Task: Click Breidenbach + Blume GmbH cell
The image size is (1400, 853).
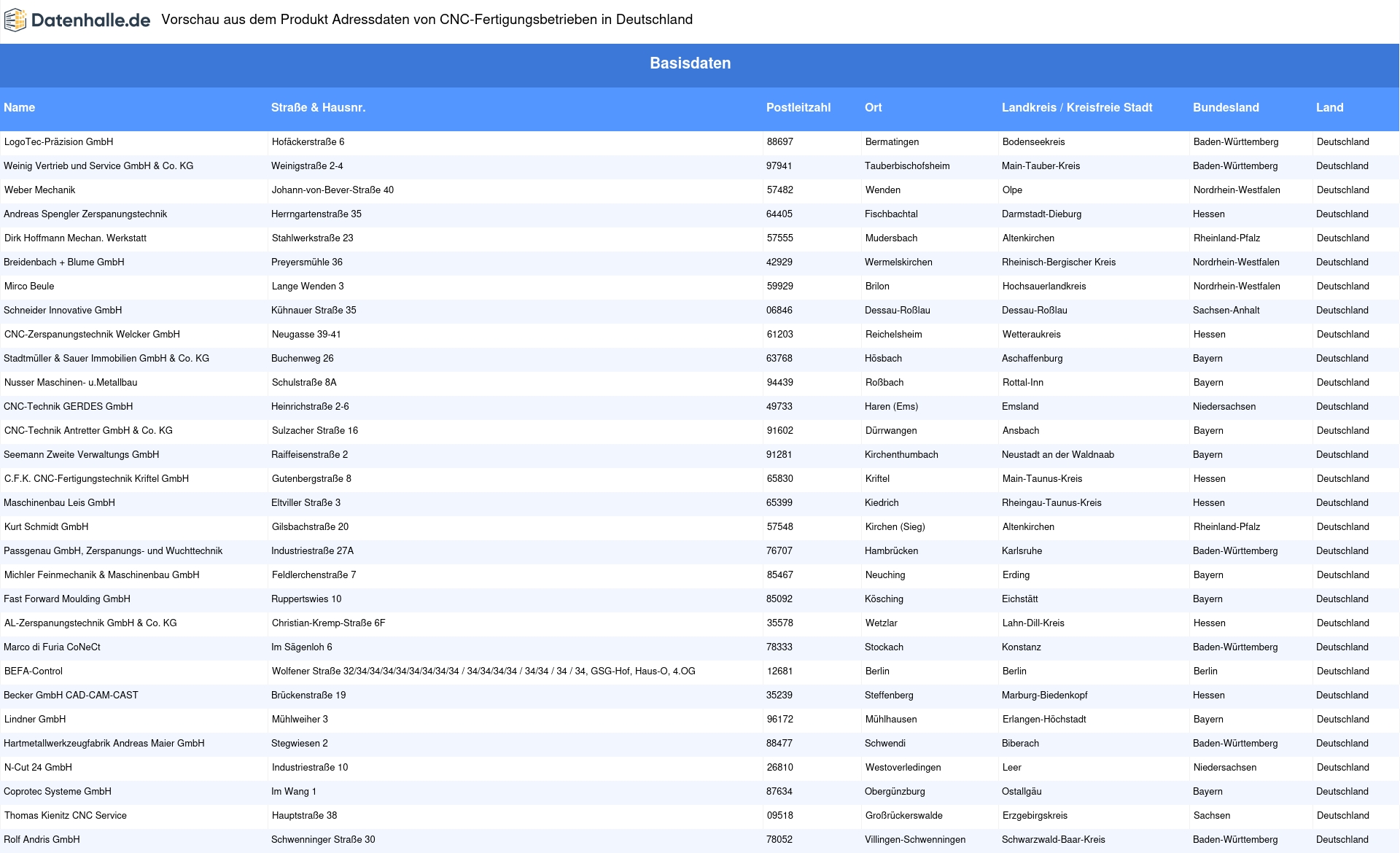Action: (64, 262)
